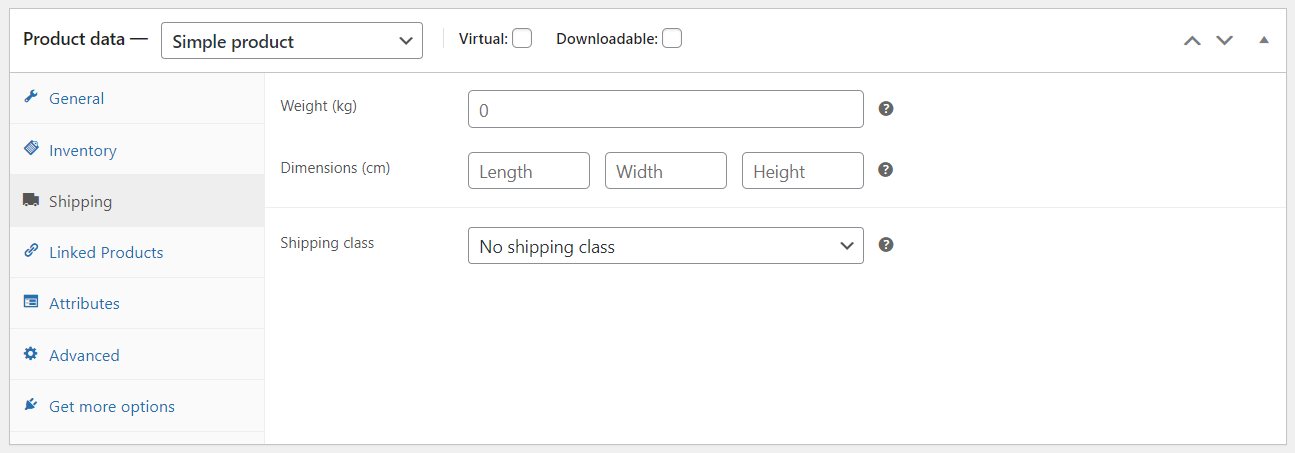Open the Linked Products tab
This screenshot has height=453, width=1295.
pyautogui.click(x=106, y=252)
